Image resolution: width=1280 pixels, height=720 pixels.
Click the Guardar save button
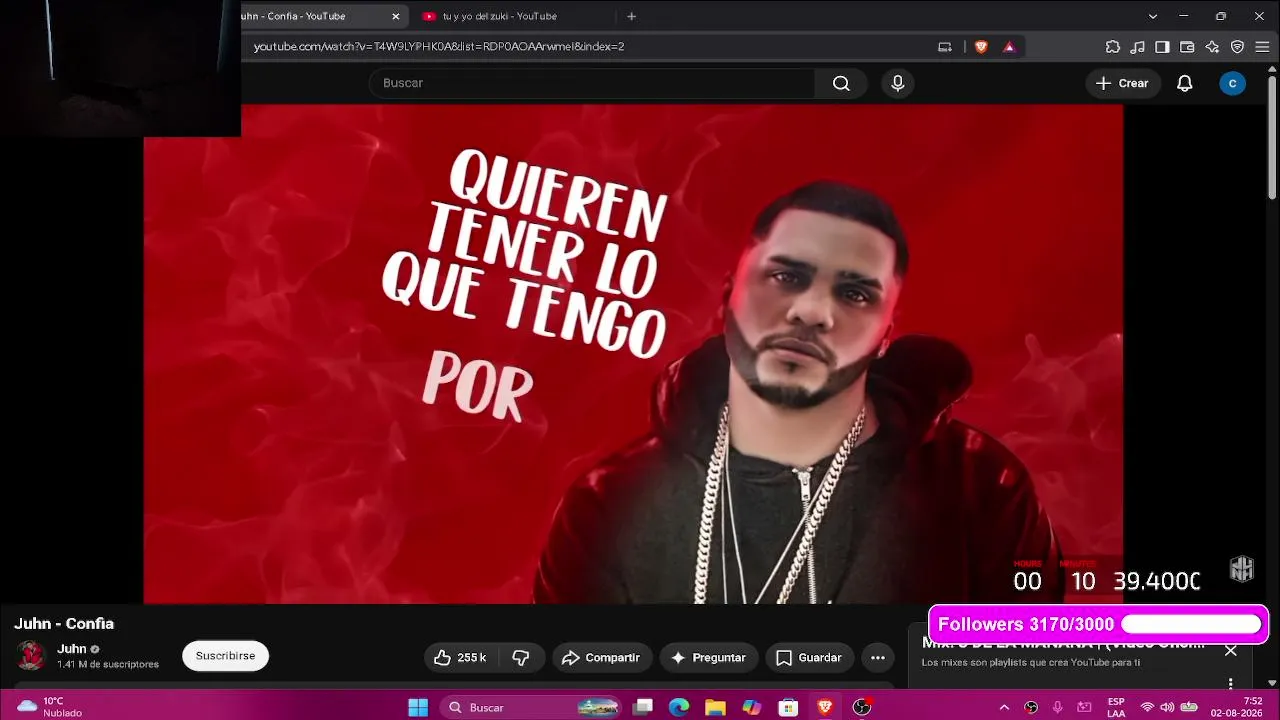(809, 657)
